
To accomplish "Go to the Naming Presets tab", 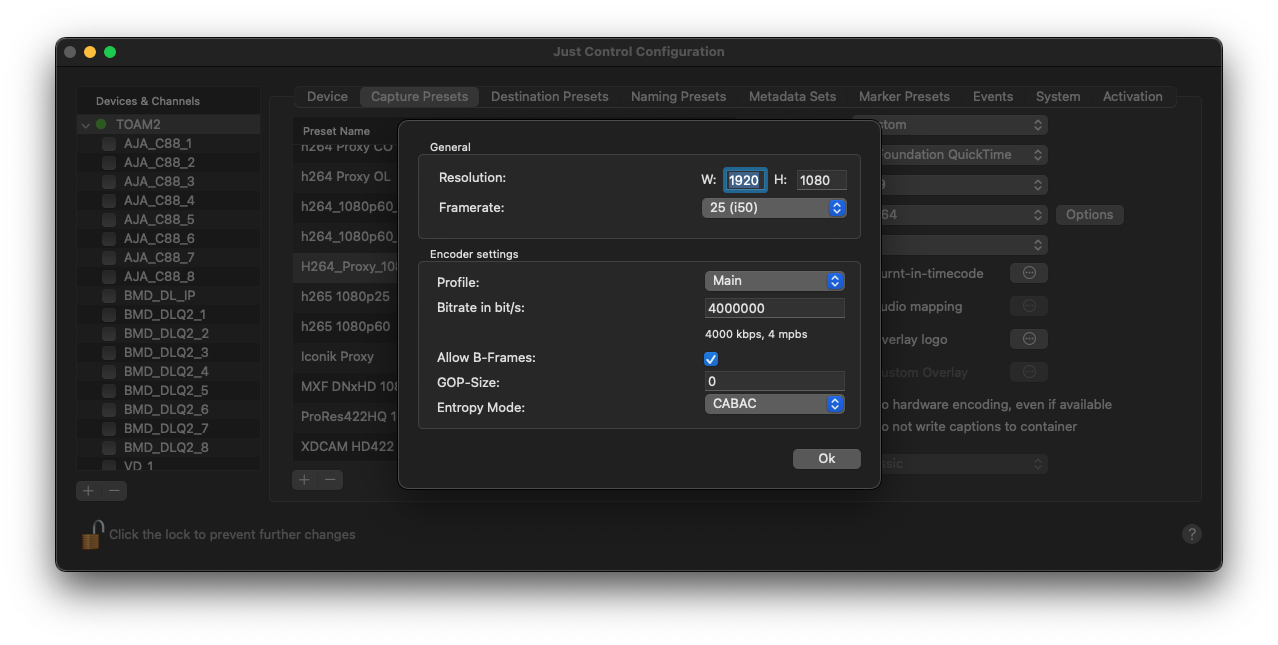I will pyautogui.click(x=678, y=97).
